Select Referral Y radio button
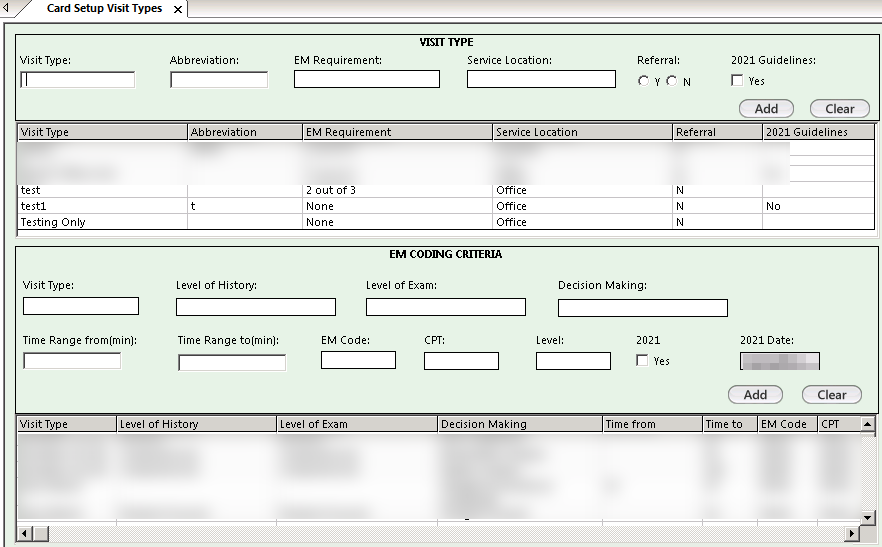This screenshot has width=882, height=547. click(644, 81)
